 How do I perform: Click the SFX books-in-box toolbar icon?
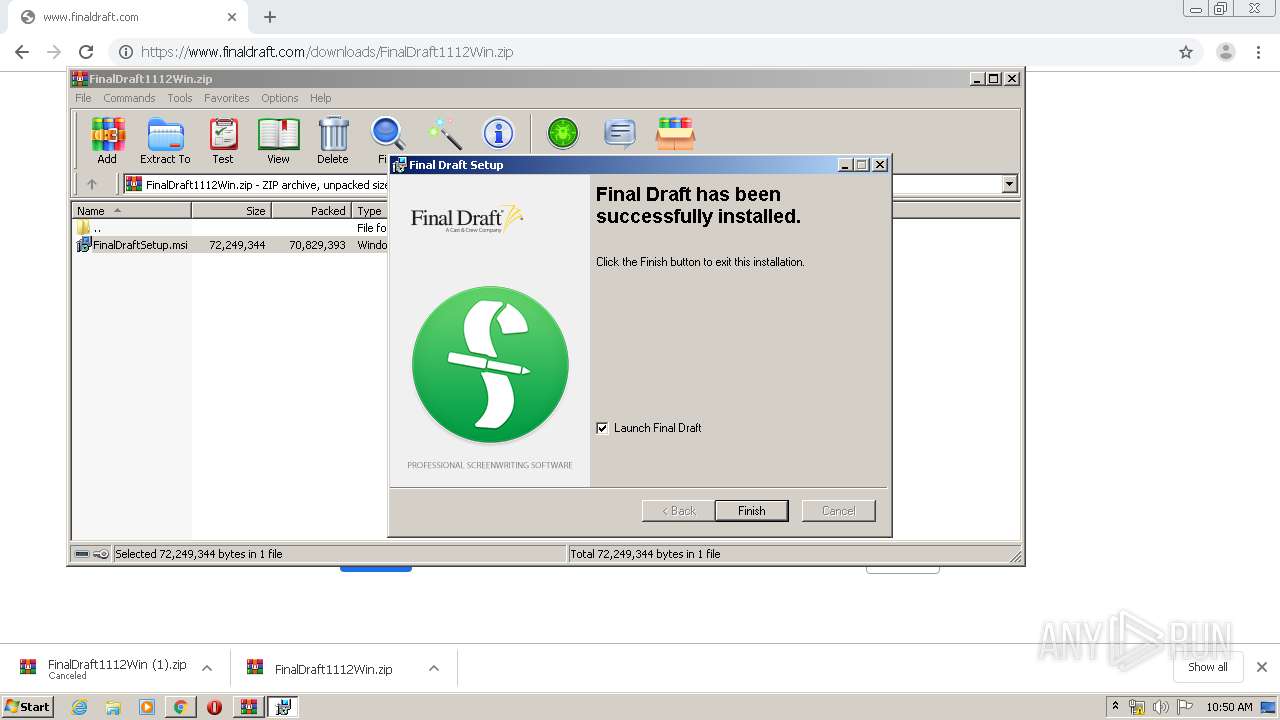pos(676,134)
